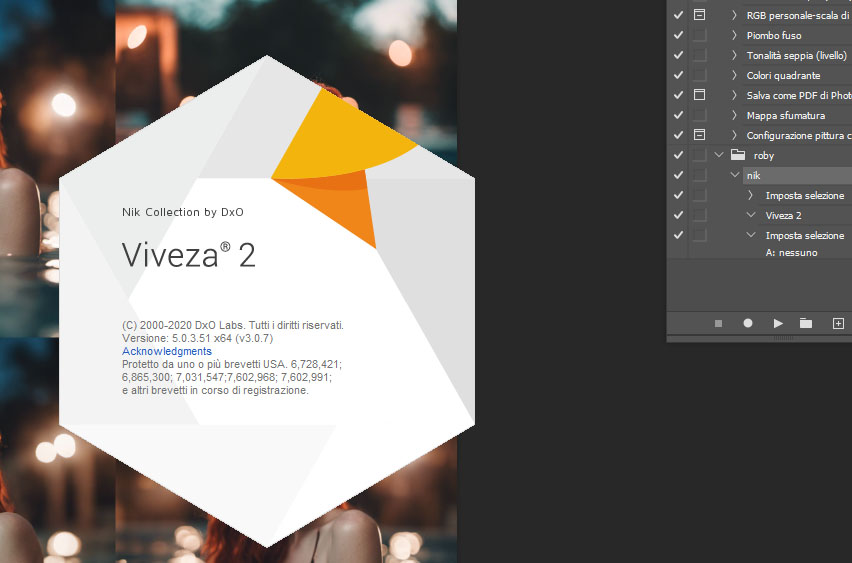Select the Viveza 2 step name
852x563 pixels.
[x=784, y=215]
